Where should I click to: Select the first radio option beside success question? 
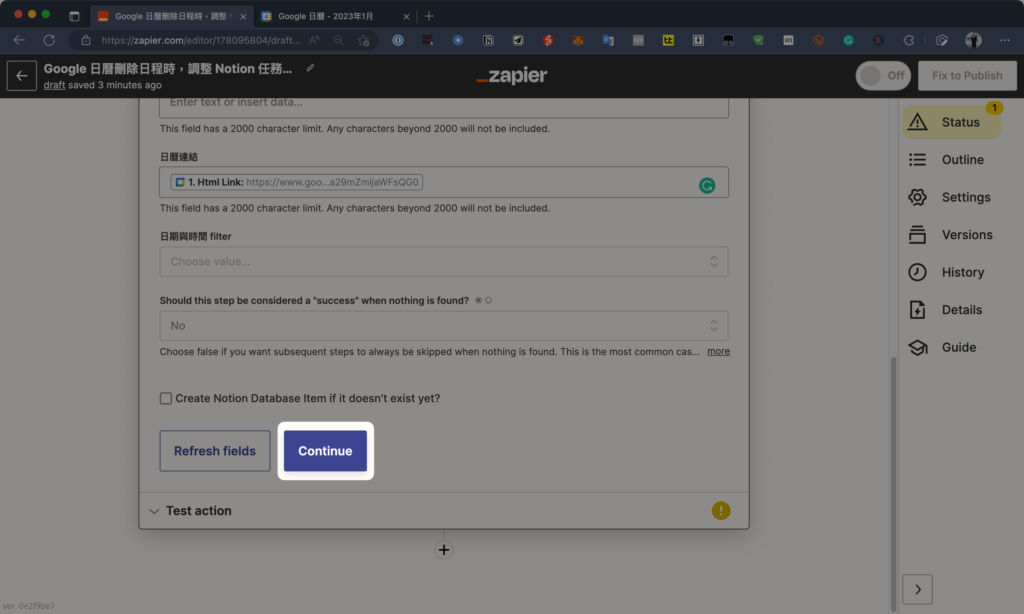(x=478, y=300)
